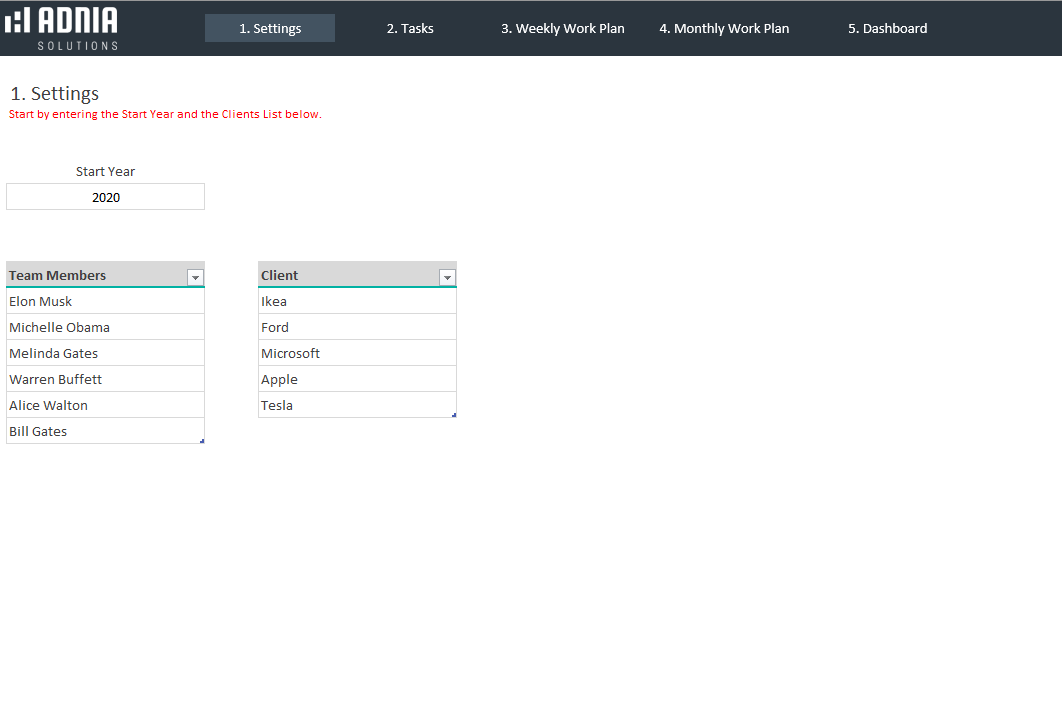This screenshot has height=706, width=1062.
Task: Open the Team Members filter dropdown
Action: pos(195,277)
